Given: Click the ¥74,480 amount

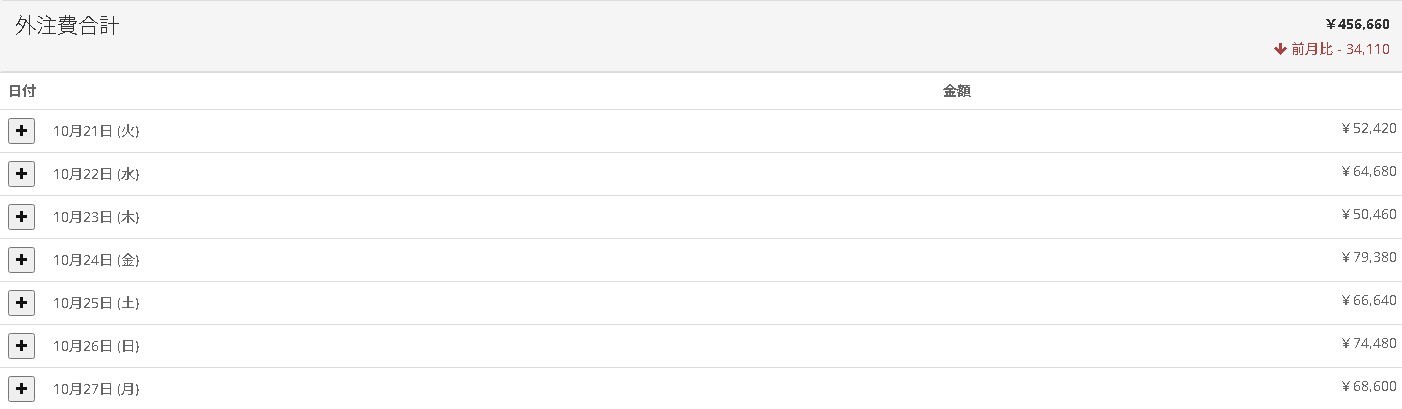Looking at the screenshot, I should [1368, 344].
